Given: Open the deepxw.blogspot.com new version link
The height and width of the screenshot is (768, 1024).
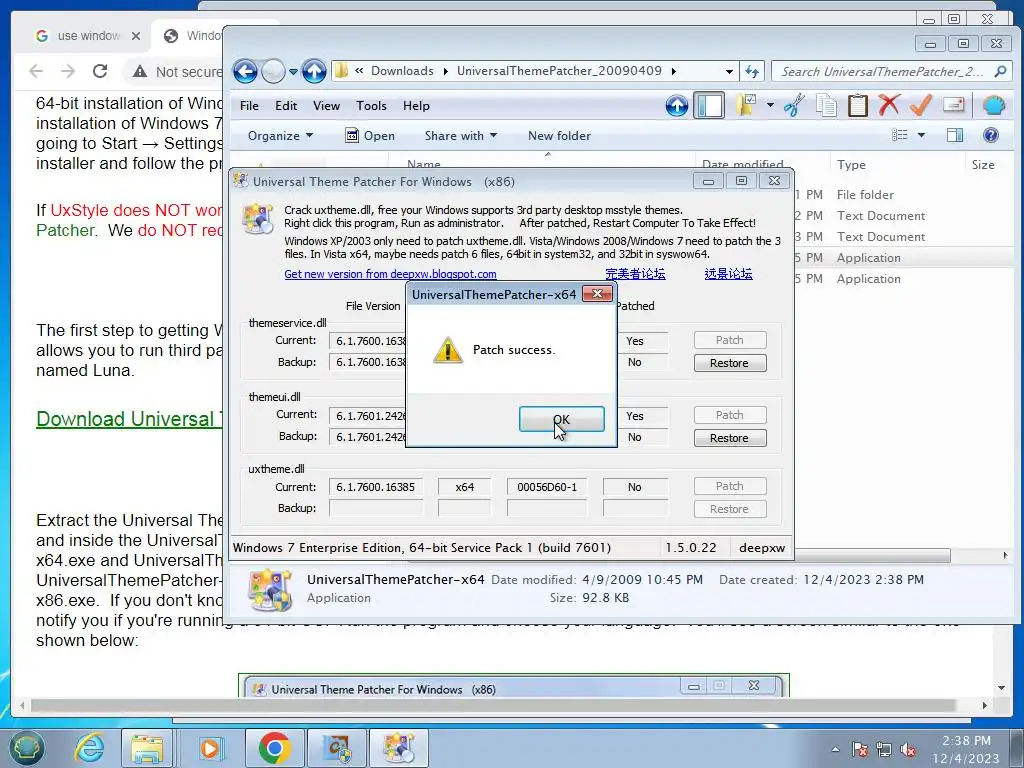Looking at the screenshot, I should coord(390,274).
